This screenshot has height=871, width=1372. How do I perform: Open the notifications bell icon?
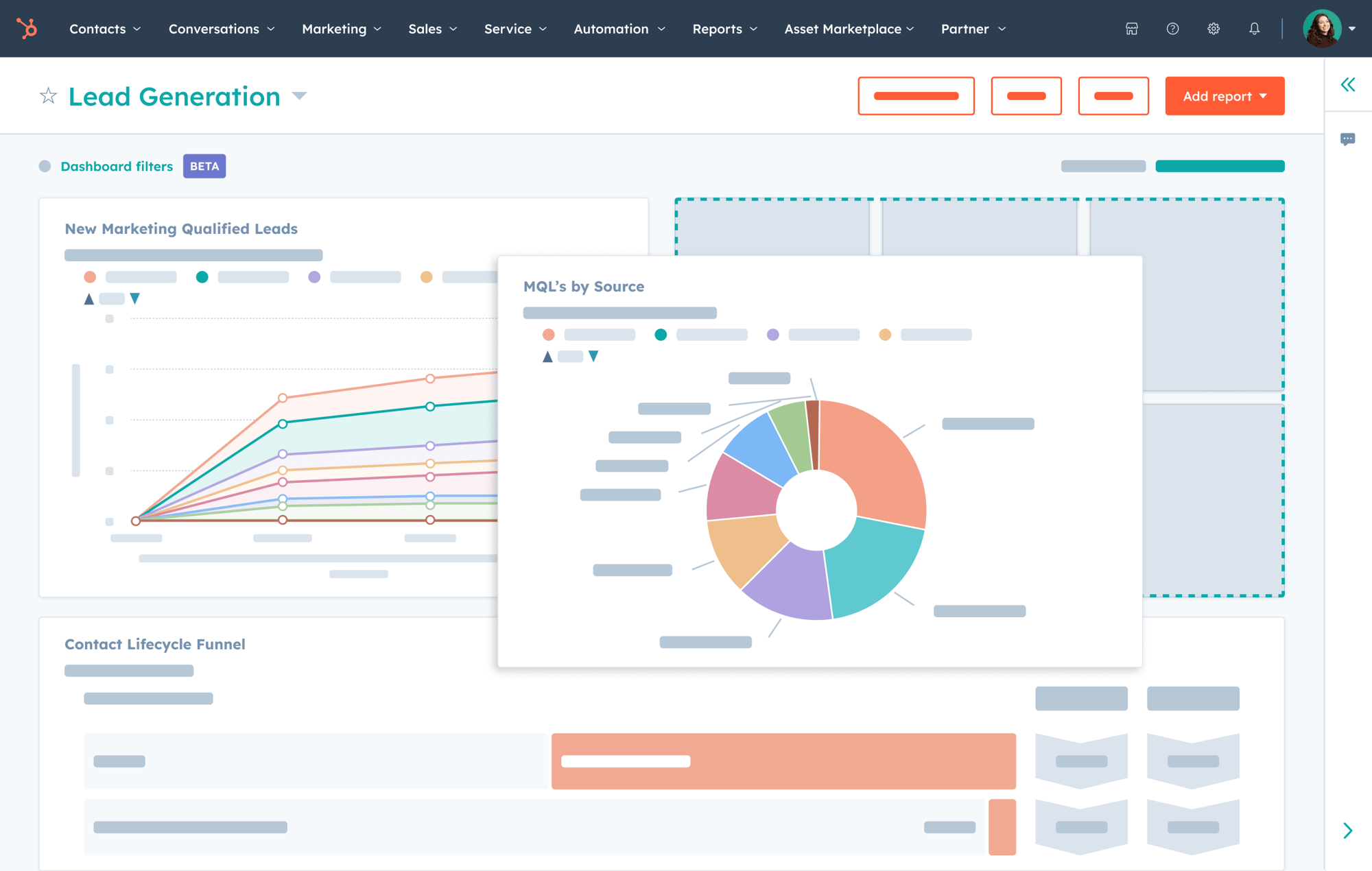coord(1254,29)
